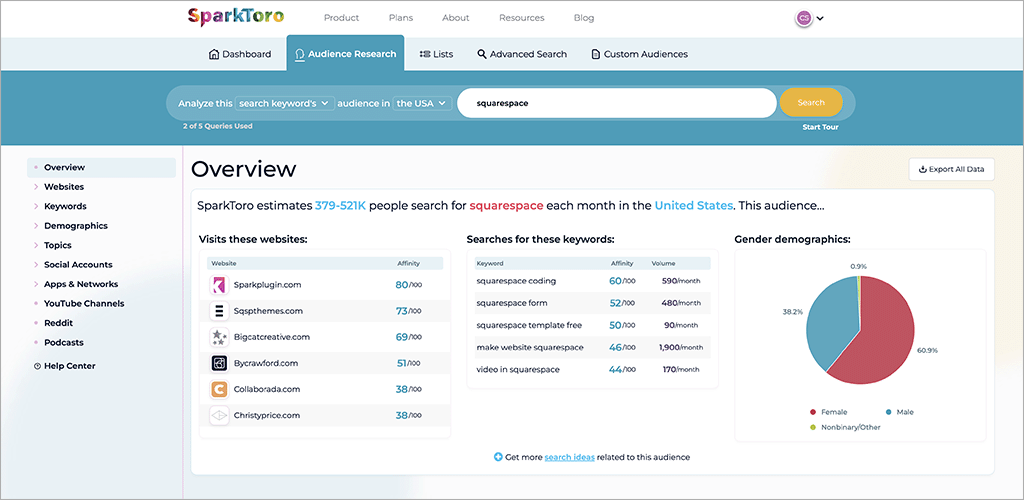Click the 379-521K audience estimate
Image resolution: width=1024 pixels, height=500 pixels.
pyautogui.click(x=341, y=206)
